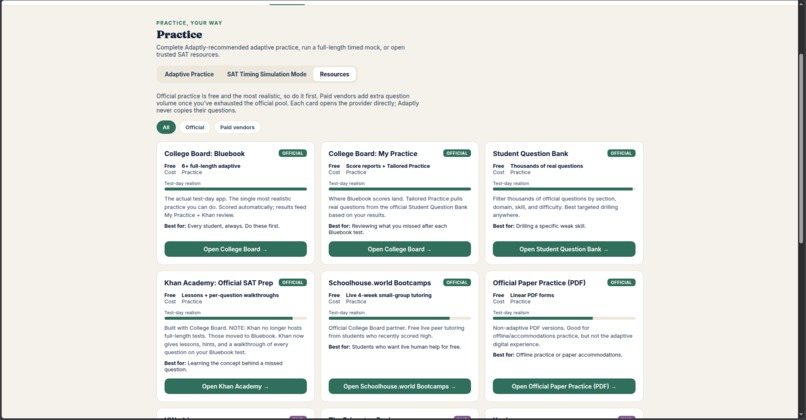Click the Student Question Bank realism bar
Screen dimensions: 806x420
(564, 189)
